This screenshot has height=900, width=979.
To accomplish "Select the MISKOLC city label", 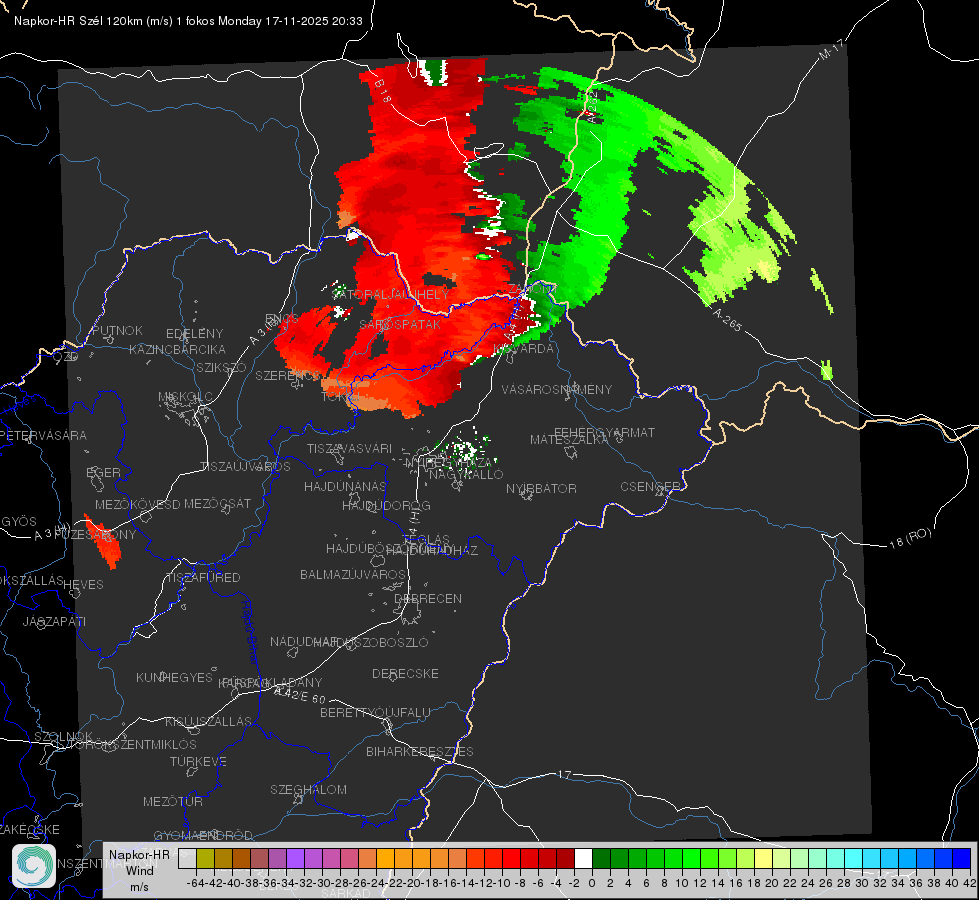I will pos(185,397).
